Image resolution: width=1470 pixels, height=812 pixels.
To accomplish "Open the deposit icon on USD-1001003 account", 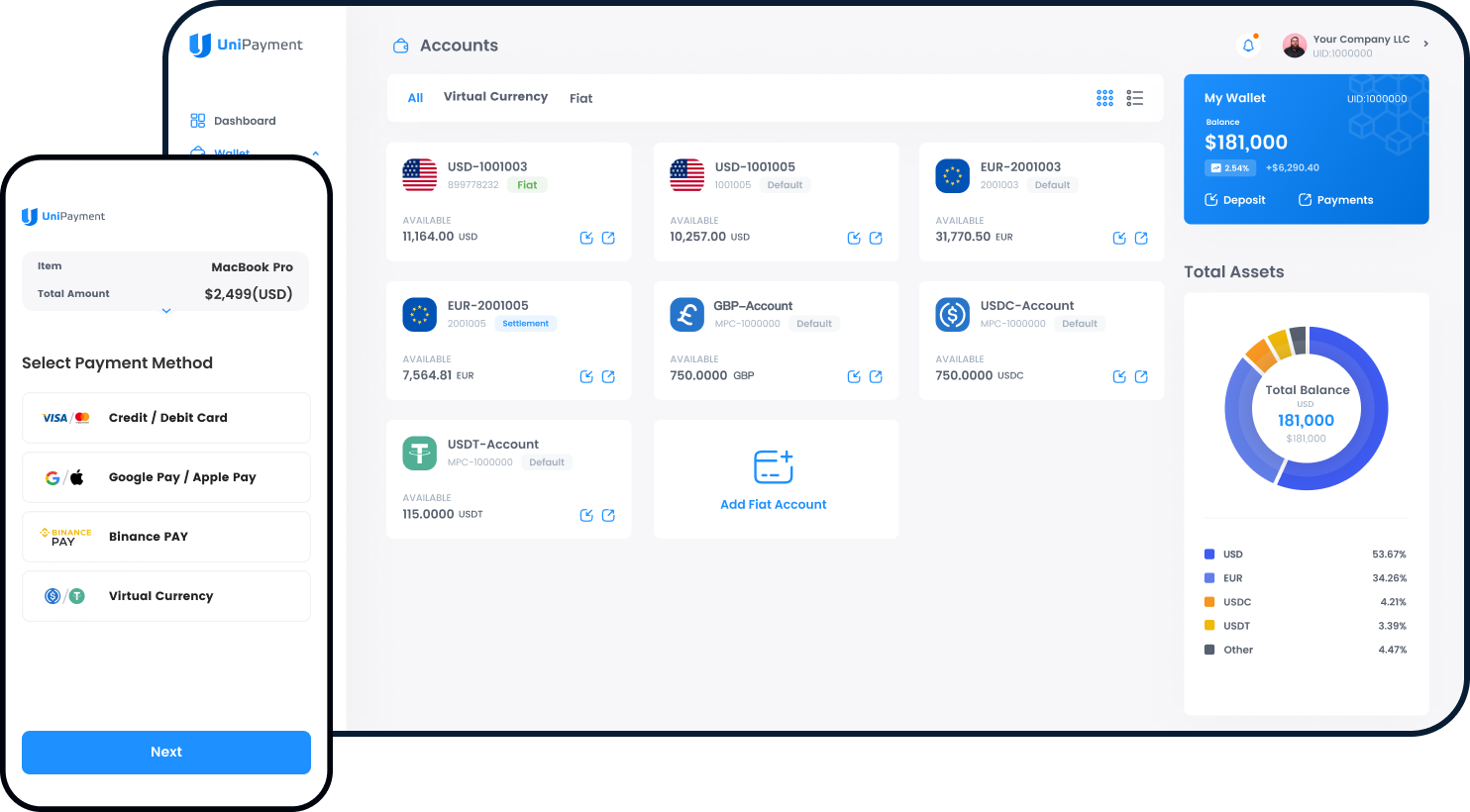I will [x=586, y=238].
